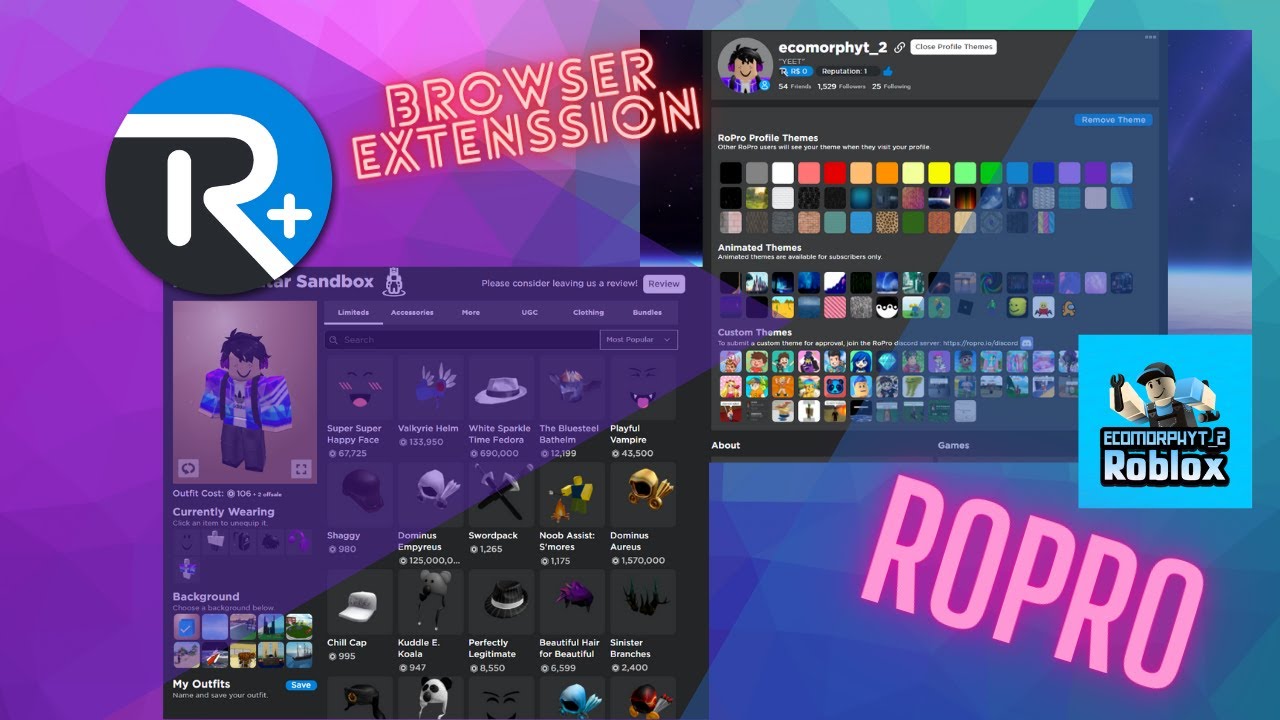Toggle the checkmark on the selected background thumbnail
This screenshot has width=1280, height=720.
185,627
